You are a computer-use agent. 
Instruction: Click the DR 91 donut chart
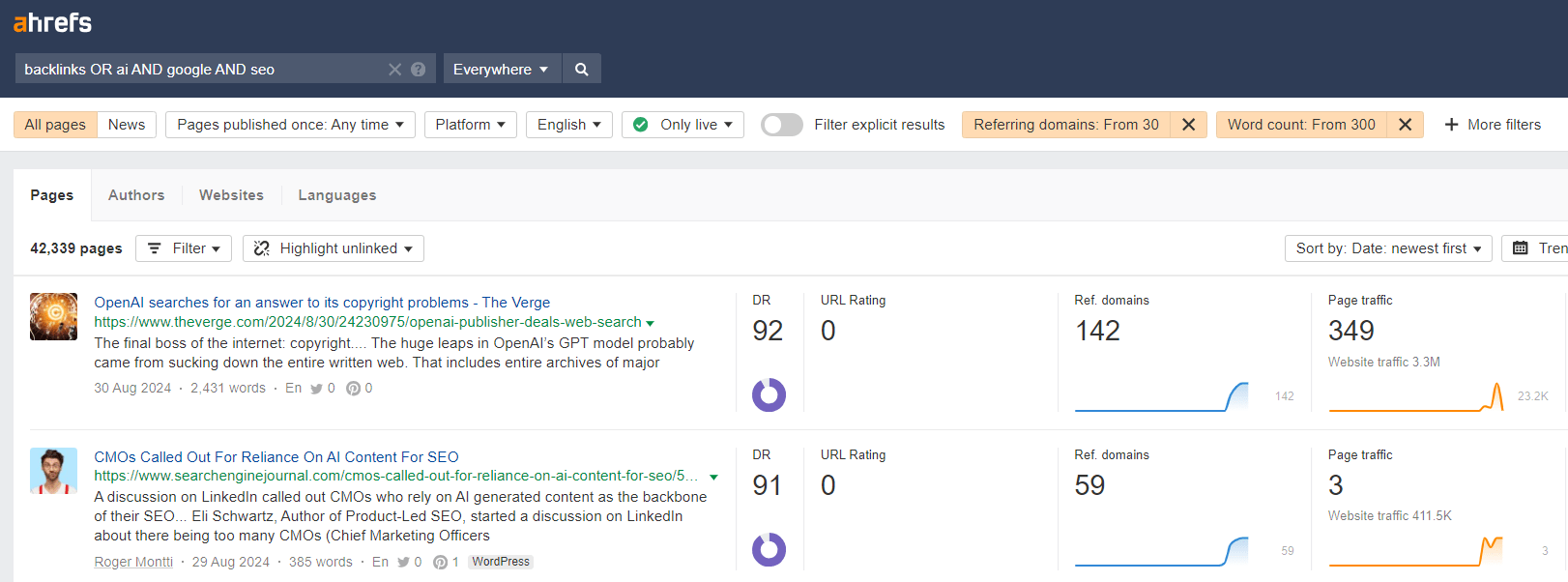pyautogui.click(x=769, y=549)
